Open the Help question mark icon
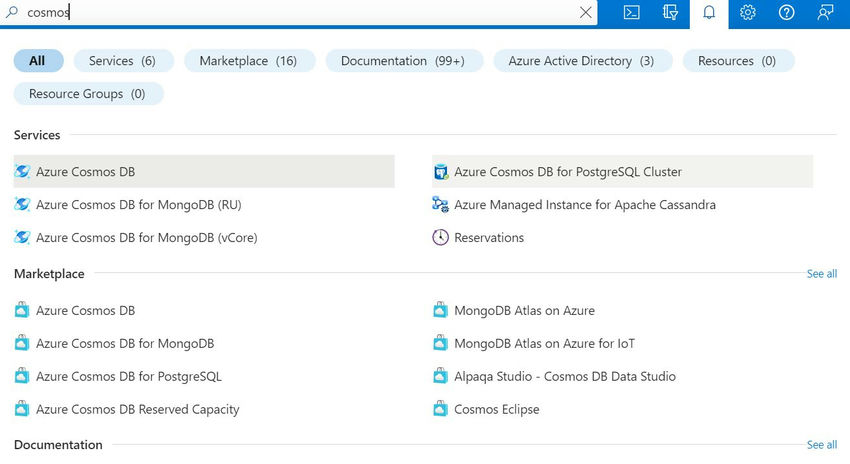The height and width of the screenshot is (464, 850). pyautogui.click(x=786, y=13)
